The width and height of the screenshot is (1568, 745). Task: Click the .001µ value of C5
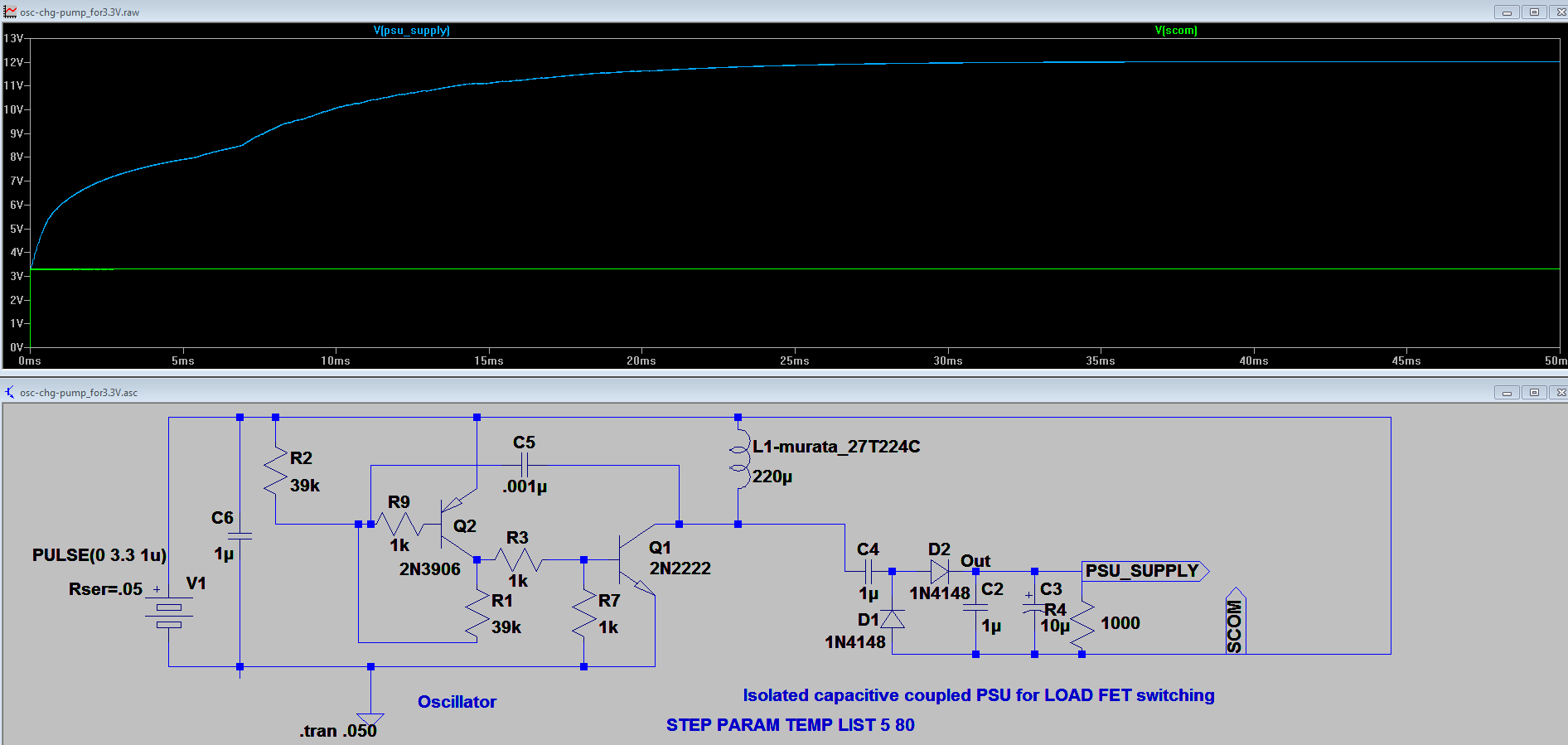pos(525,487)
